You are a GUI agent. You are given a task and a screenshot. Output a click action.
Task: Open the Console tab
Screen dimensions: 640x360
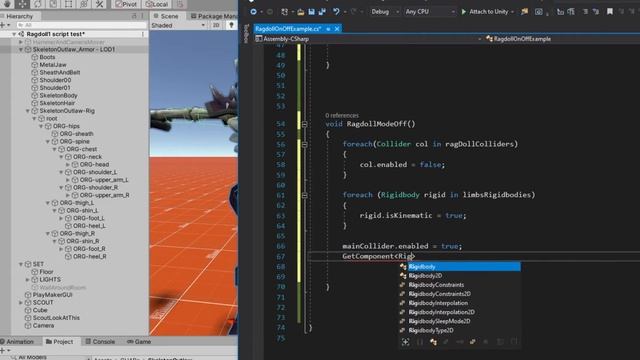(x=100, y=342)
